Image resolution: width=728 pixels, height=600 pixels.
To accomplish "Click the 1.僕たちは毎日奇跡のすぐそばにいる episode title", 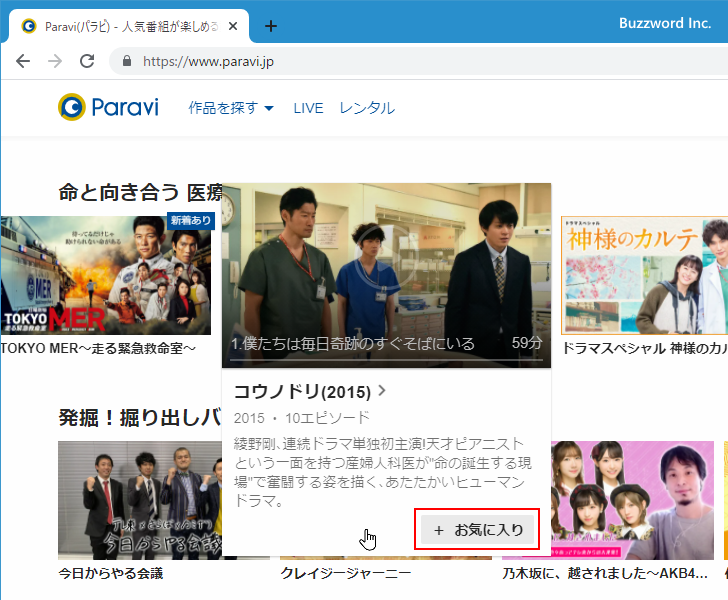I will tap(353, 344).
